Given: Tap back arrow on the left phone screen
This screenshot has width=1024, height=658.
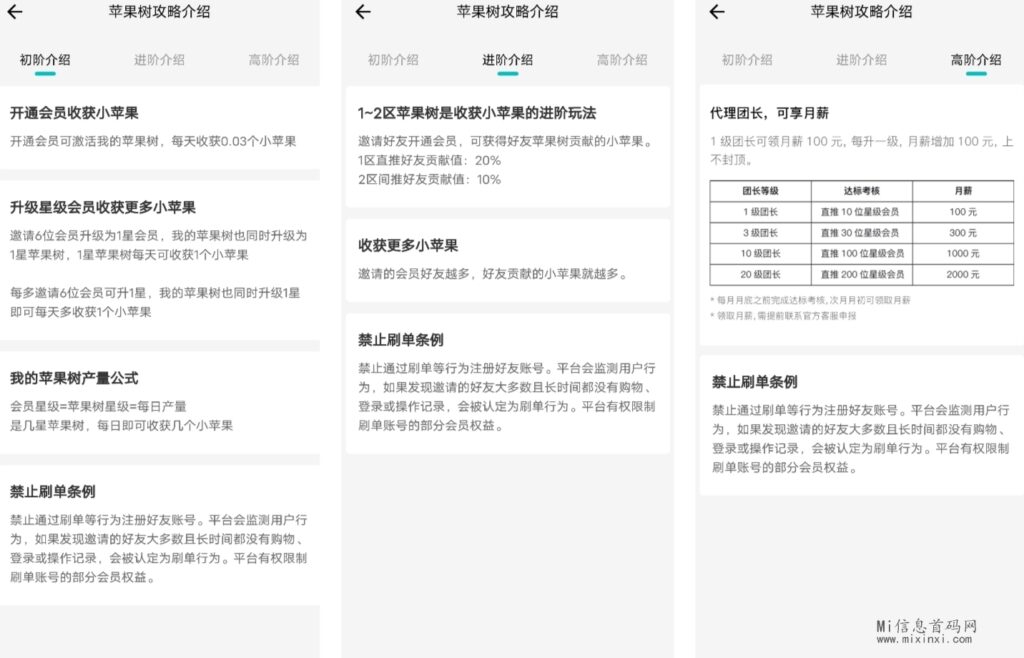Looking at the screenshot, I should click(15, 13).
